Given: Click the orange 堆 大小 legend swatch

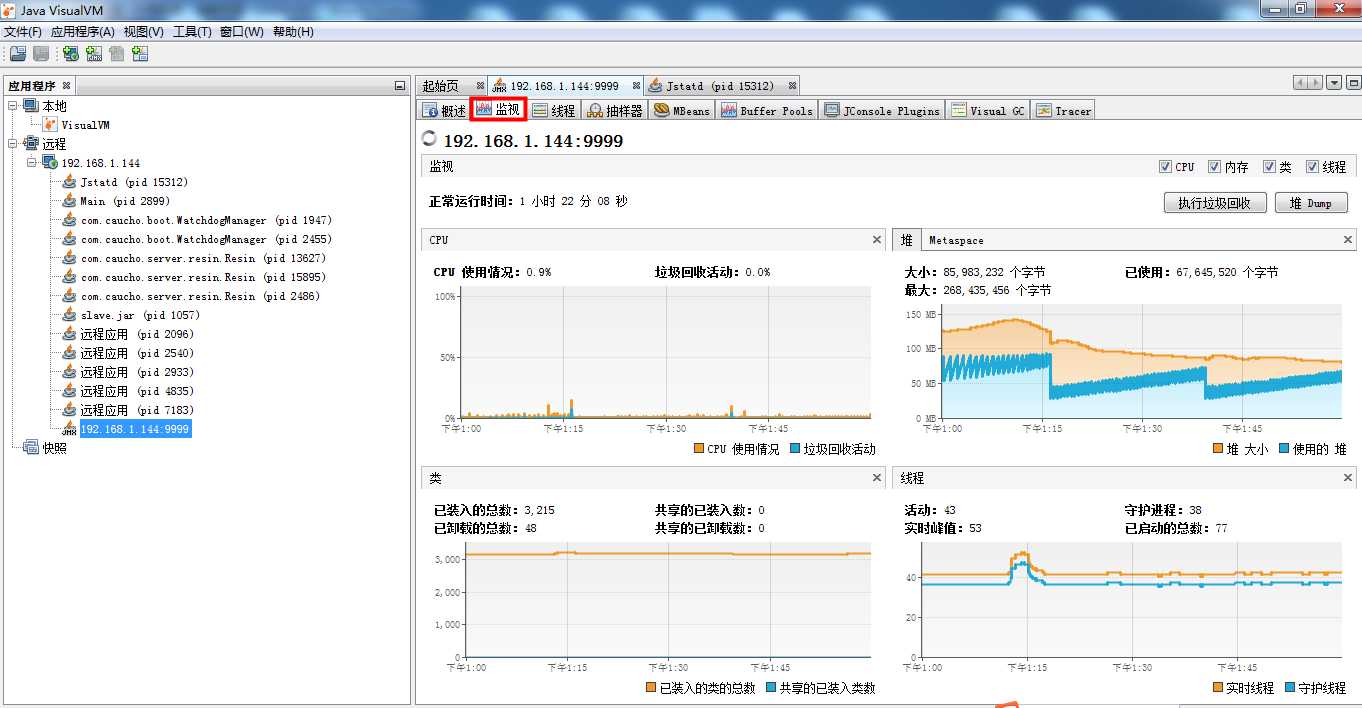Looking at the screenshot, I should point(1218,449).
